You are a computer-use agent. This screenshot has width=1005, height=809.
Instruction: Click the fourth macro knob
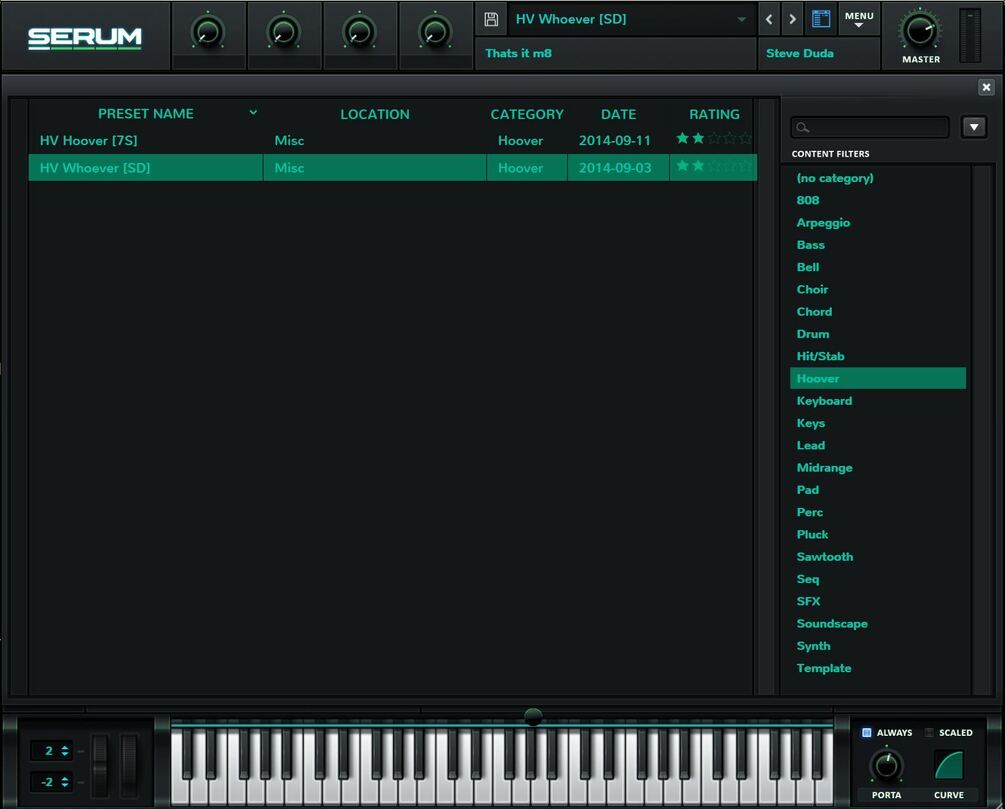(x=435, y=31)
